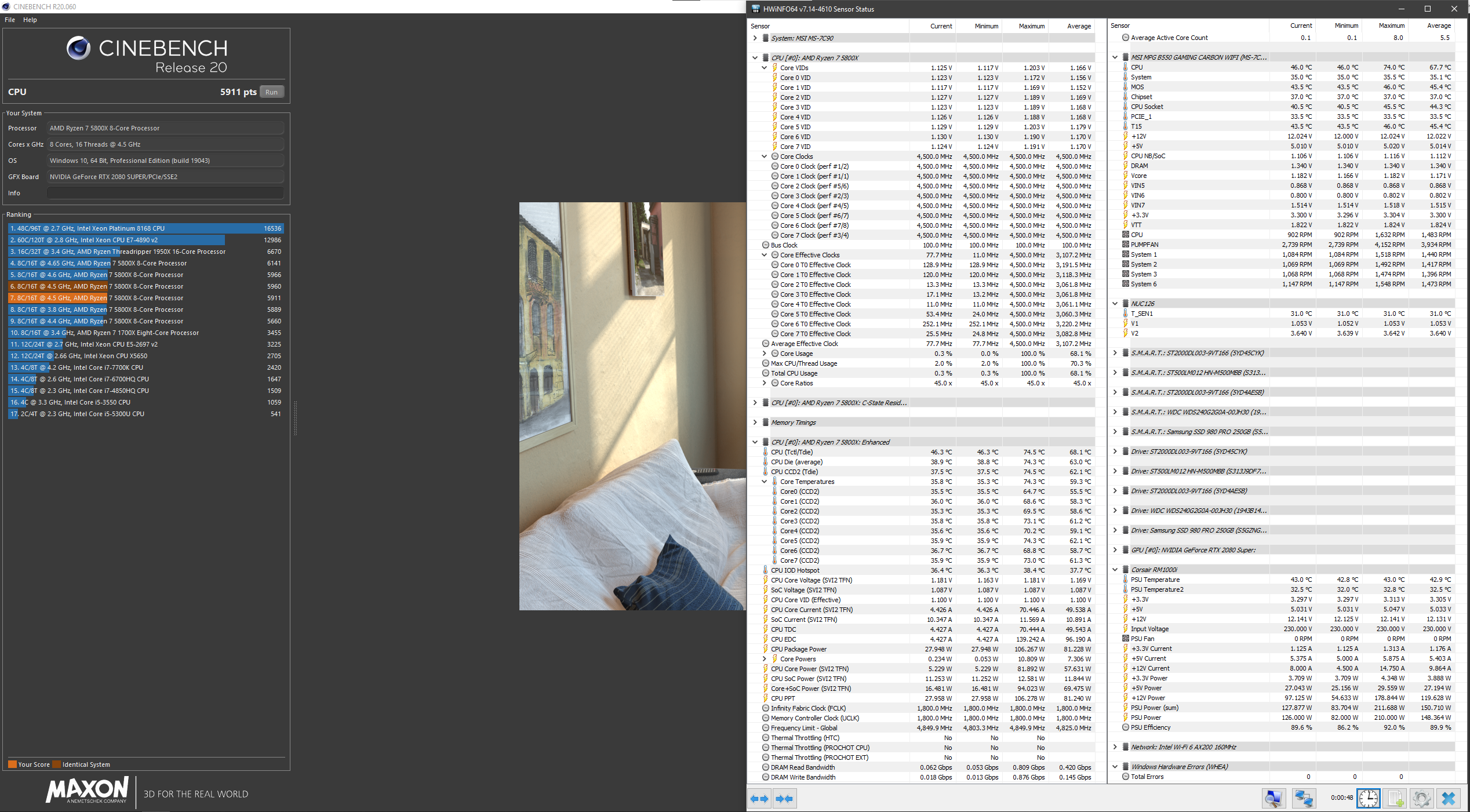1470x812 pixels.
Task: Open the Help menu in Cinebench
Action: [x=30, y=20]
